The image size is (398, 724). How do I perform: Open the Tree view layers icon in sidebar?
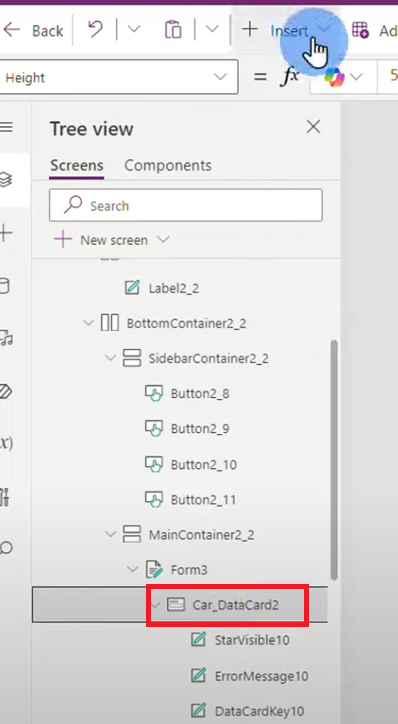pos(6,180)
